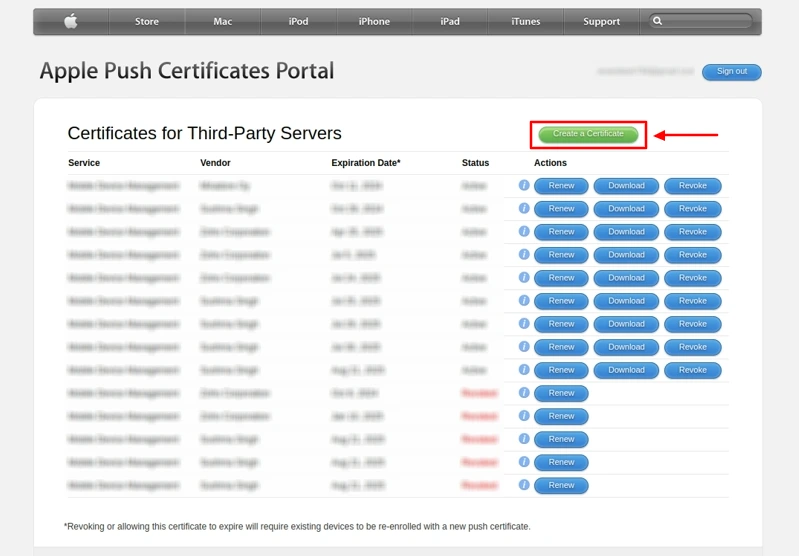Open the Mac navigation item
Viewport: 799px width, 556px height.
[223, 21]
